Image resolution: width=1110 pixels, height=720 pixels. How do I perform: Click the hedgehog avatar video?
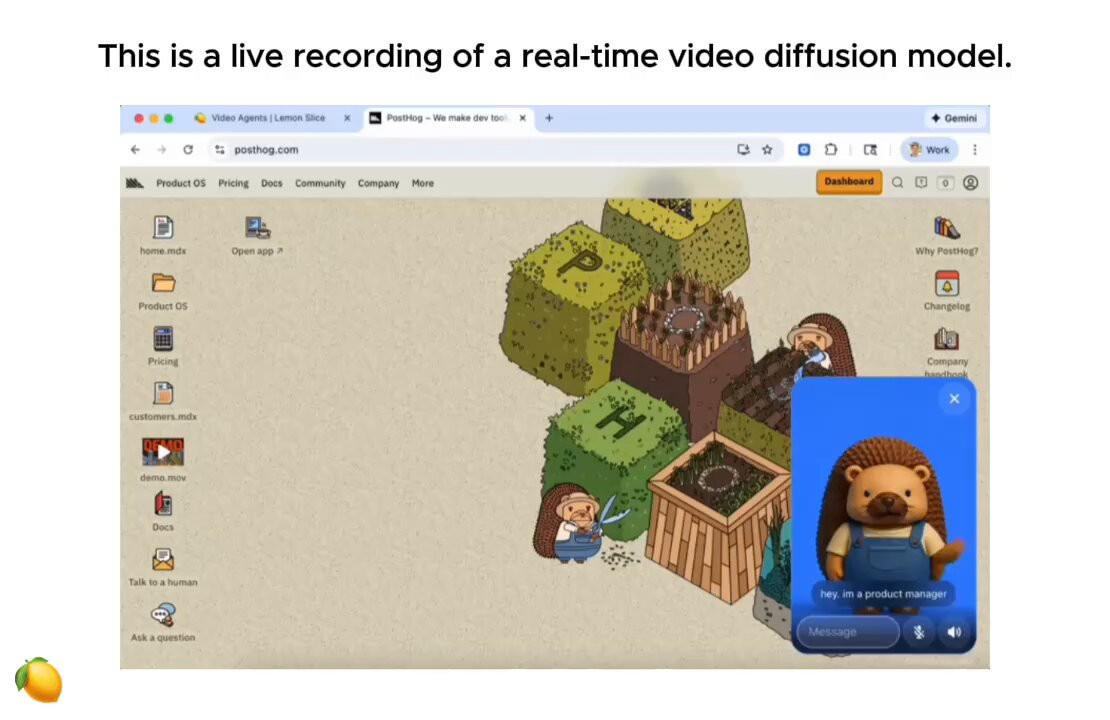883,513
